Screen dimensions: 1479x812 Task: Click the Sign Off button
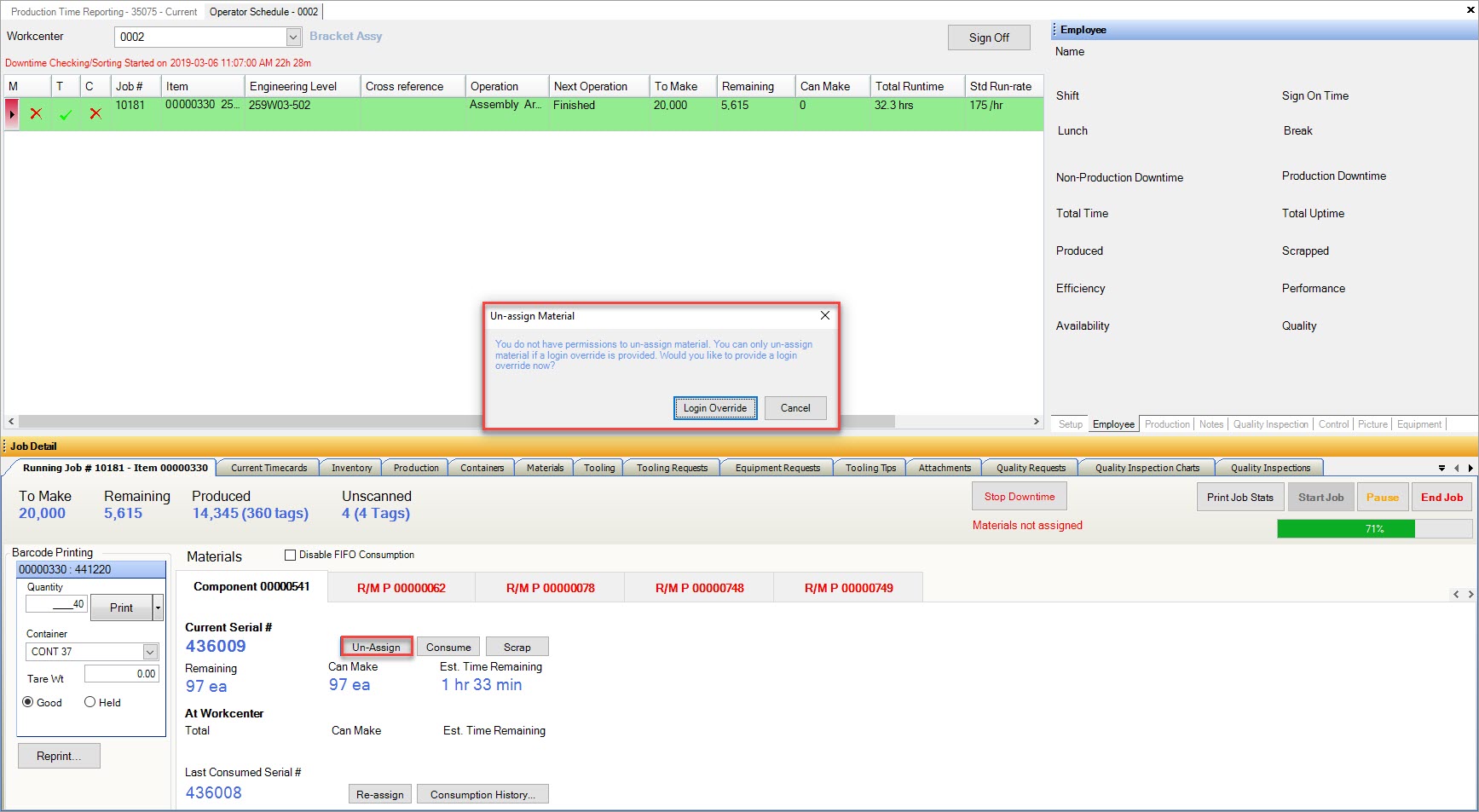pyautogui.click(x=989, y=37)
